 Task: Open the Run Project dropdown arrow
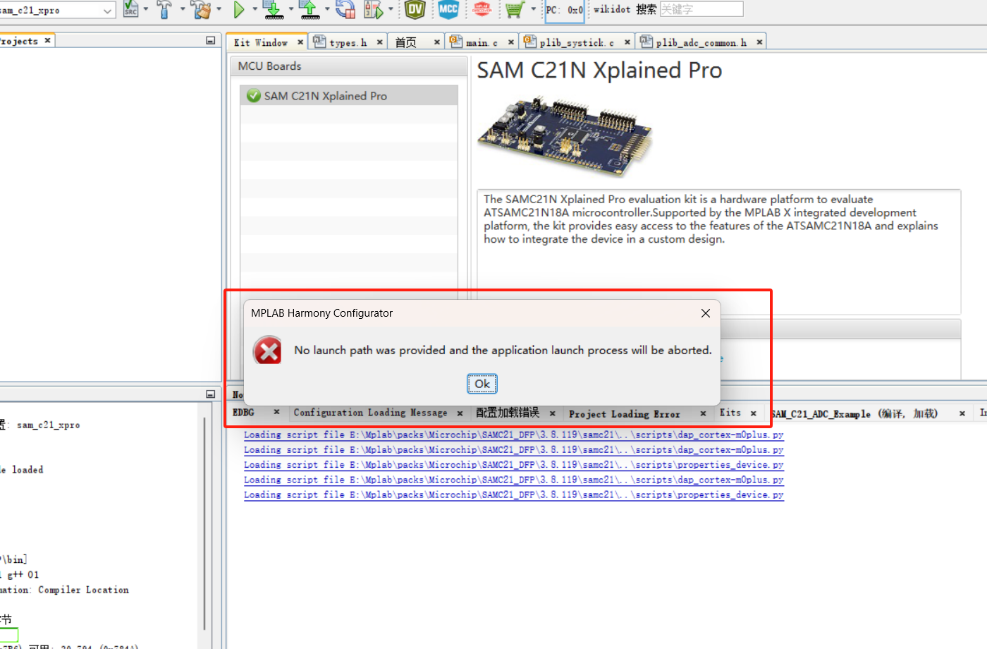(x=255, y=9)
